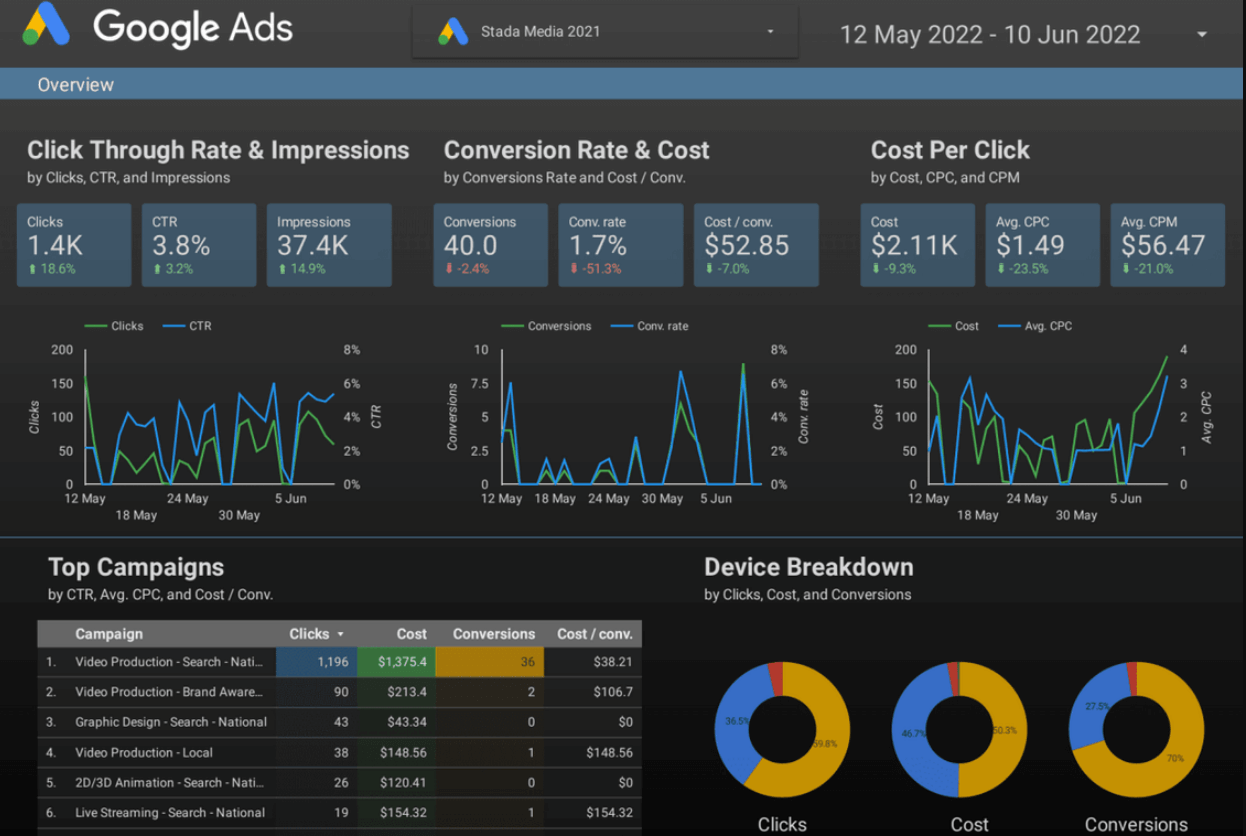Click the Conversions column header
This screenshot has height=836, width=1246.
494,634
